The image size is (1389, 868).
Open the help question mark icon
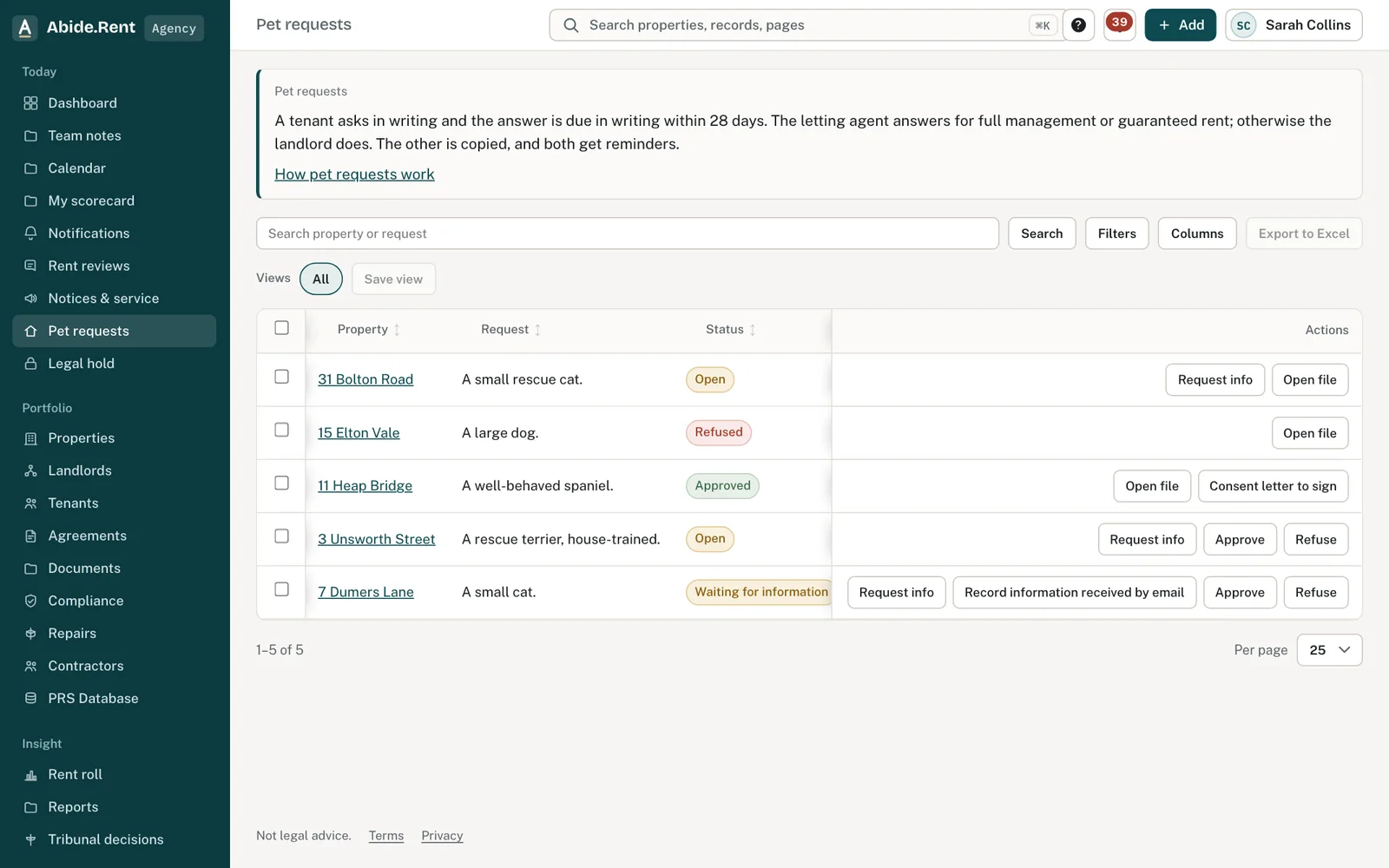tap(1078, 25)
